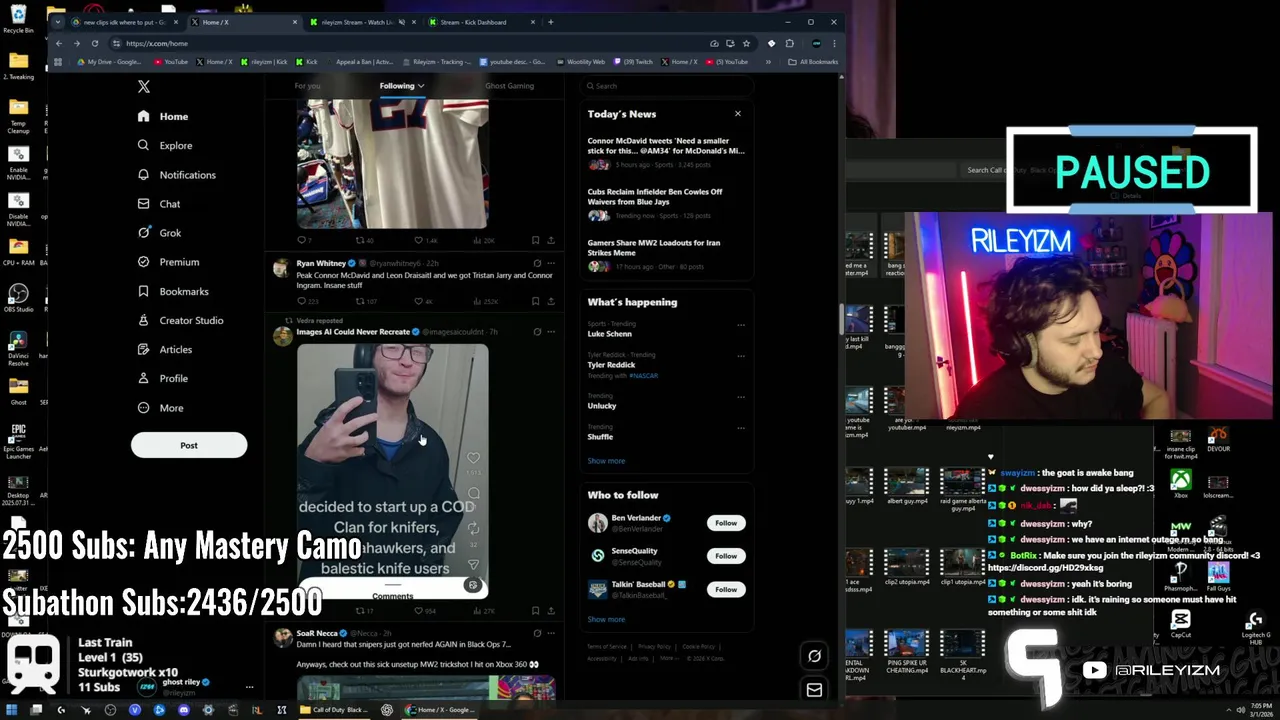Screen dimensions: 1280x720
Task: Follow SenseQuality
Action: point(726,556)
